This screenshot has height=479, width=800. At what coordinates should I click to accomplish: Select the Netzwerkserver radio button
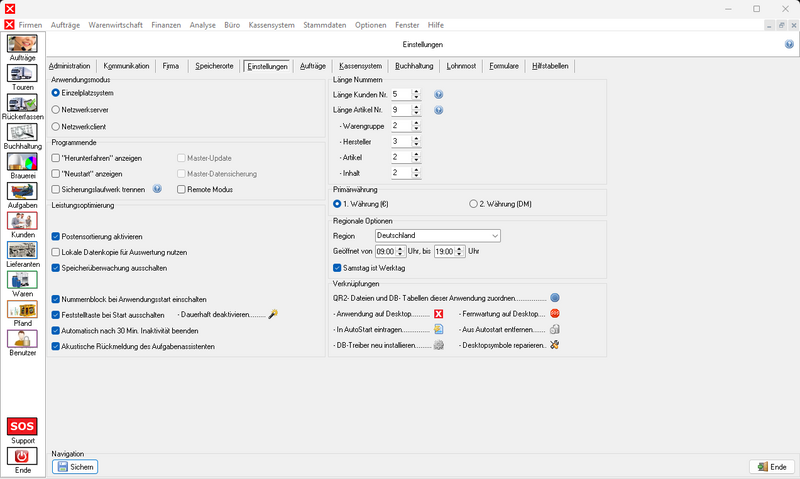point(56,110)
